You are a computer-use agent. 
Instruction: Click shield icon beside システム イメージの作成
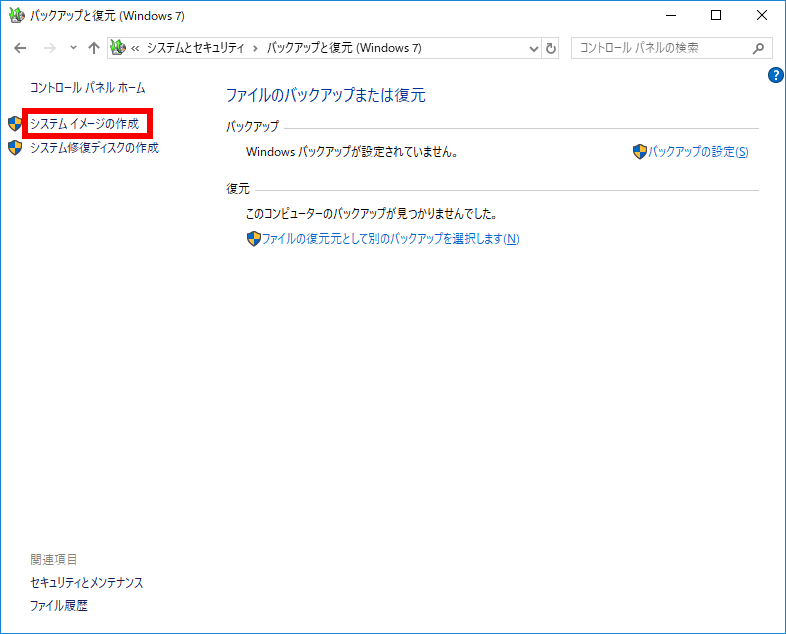click(15, 124)
